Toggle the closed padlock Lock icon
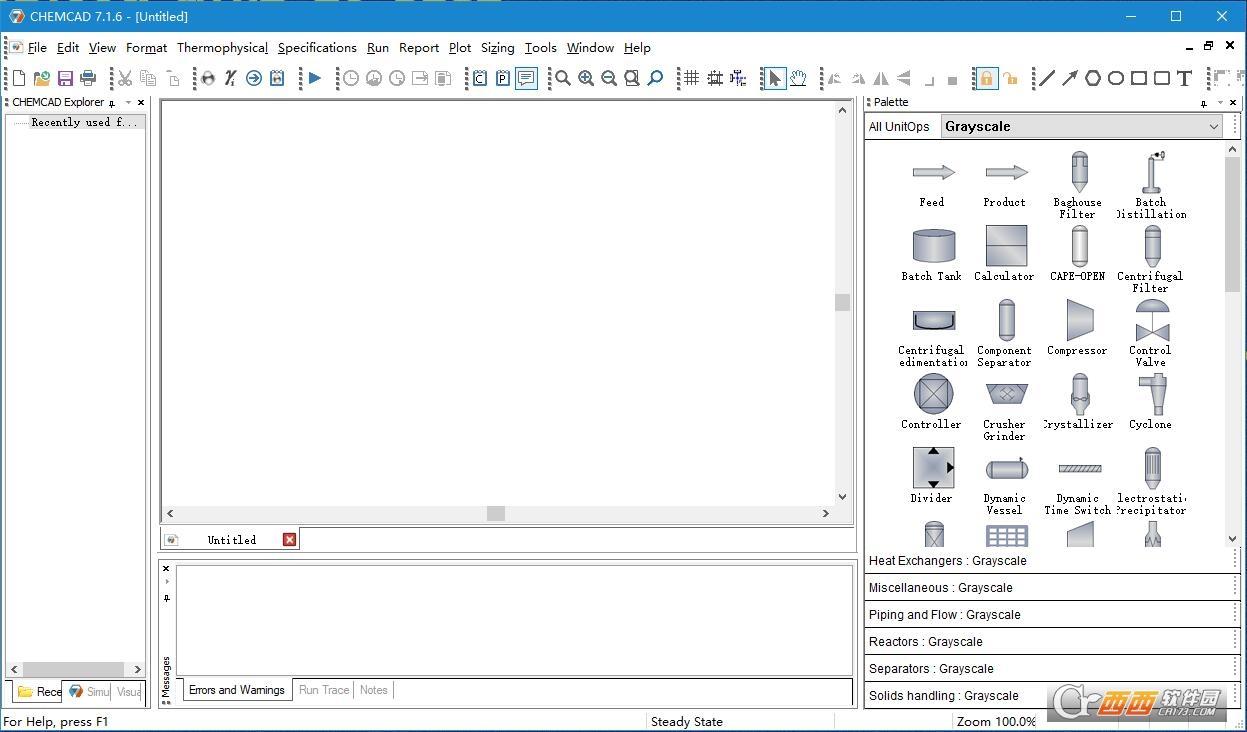Viewport: 1247px width, 732px height. tap(986, 78)
